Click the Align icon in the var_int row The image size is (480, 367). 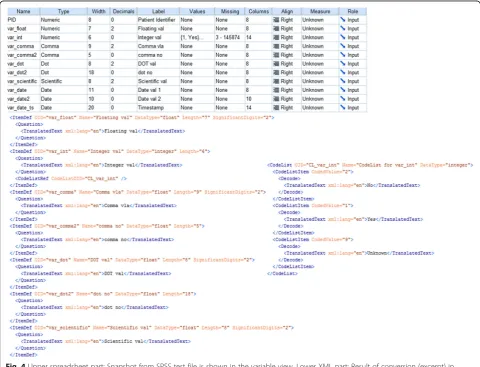point(276,37)
